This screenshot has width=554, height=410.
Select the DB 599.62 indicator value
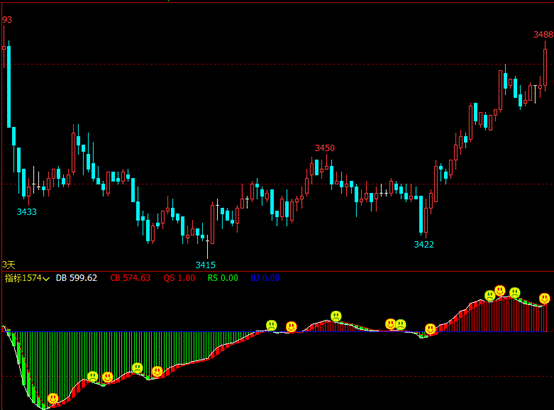(x=76, y=278)
